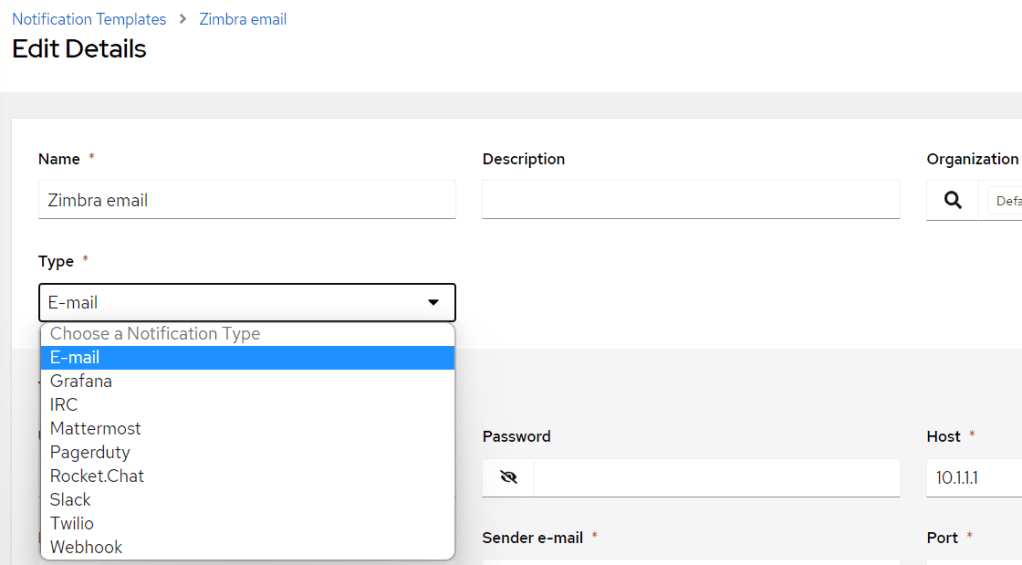Click the Zimbra email breadcrumb link

coord(243,19)
